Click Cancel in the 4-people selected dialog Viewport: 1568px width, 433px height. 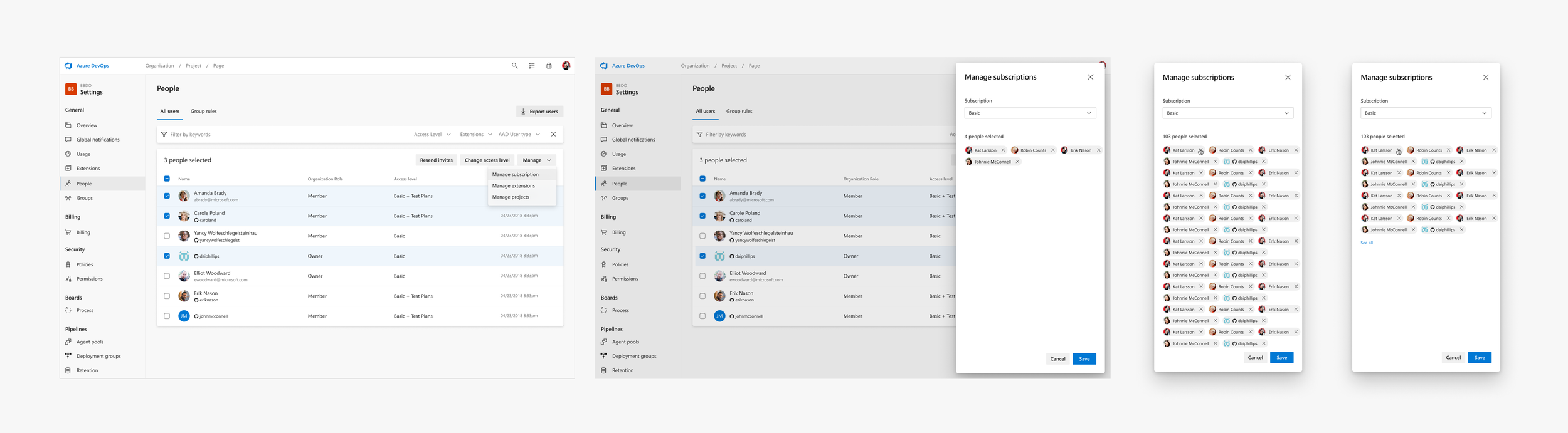(1057, 359)
